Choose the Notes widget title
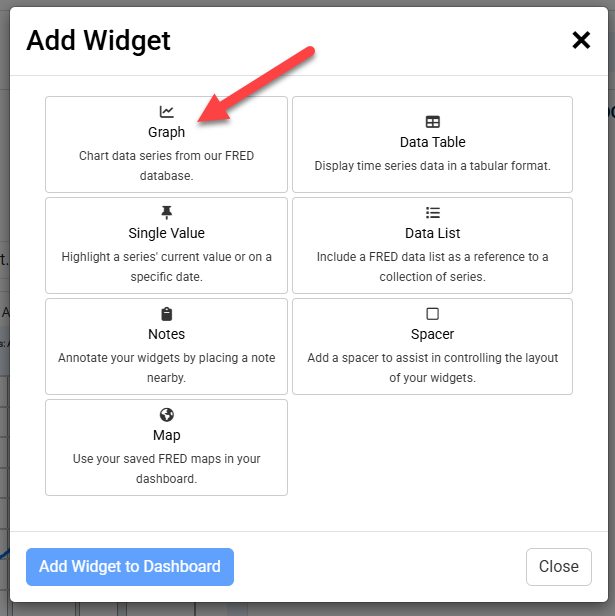The height and width of the screenshot is (616, 615). pyautogui.click(x=167, y=334)
